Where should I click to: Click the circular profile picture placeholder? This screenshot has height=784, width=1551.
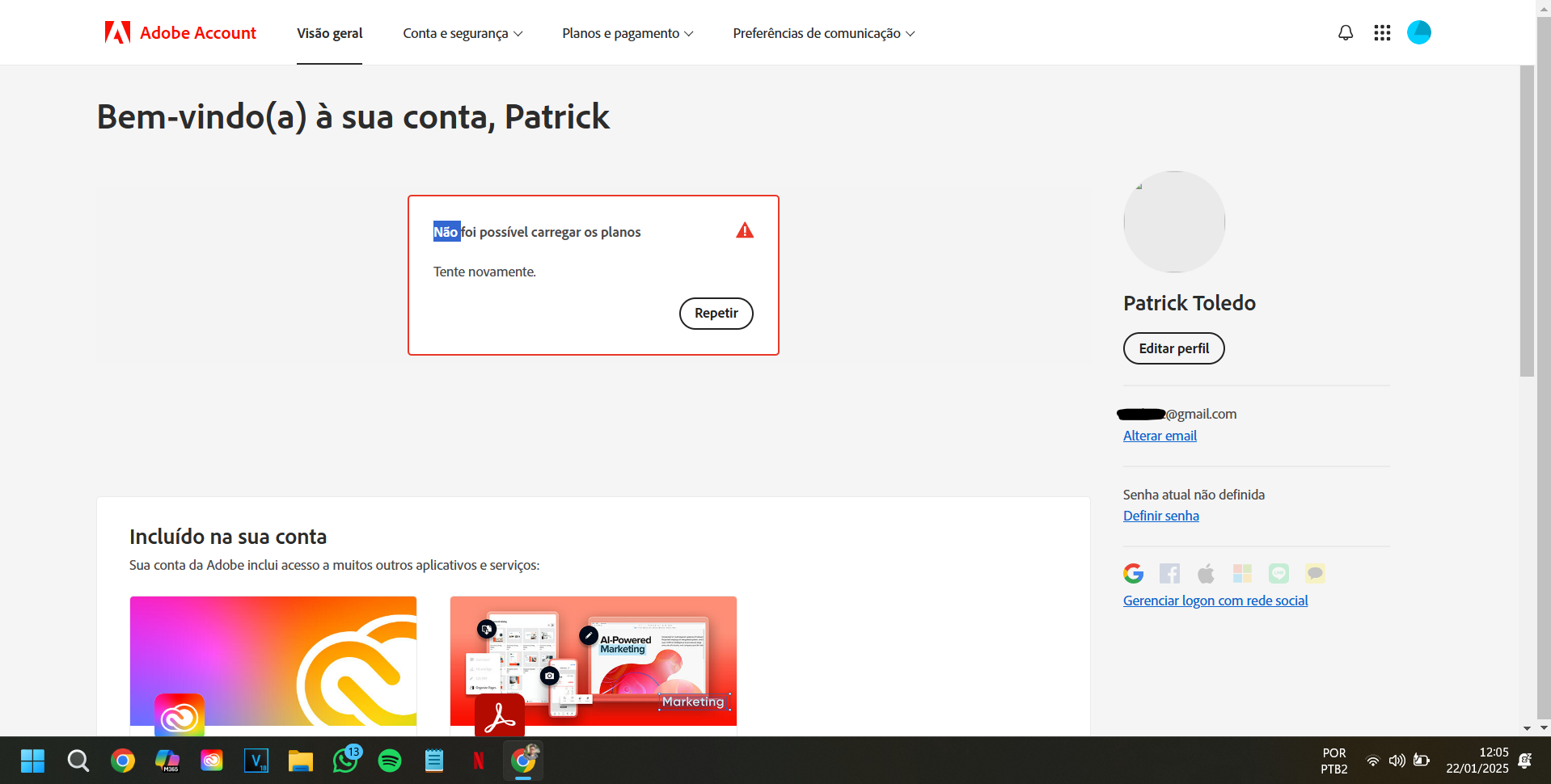(1174, 221)
